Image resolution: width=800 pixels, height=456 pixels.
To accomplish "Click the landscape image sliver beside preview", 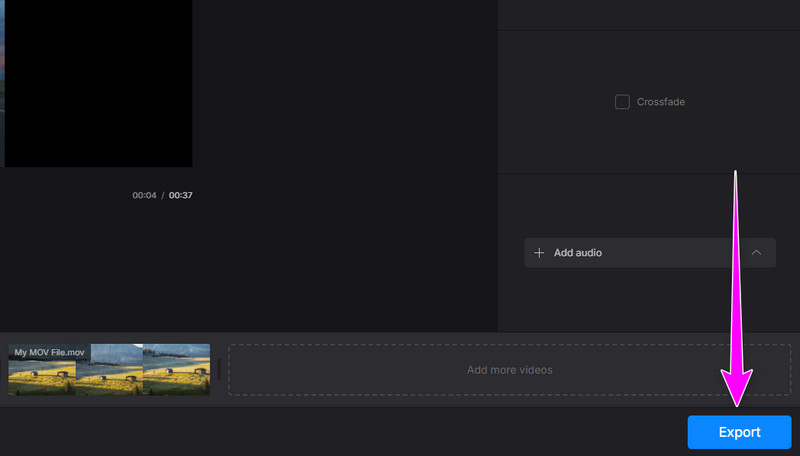I will (x=2, y=80).
